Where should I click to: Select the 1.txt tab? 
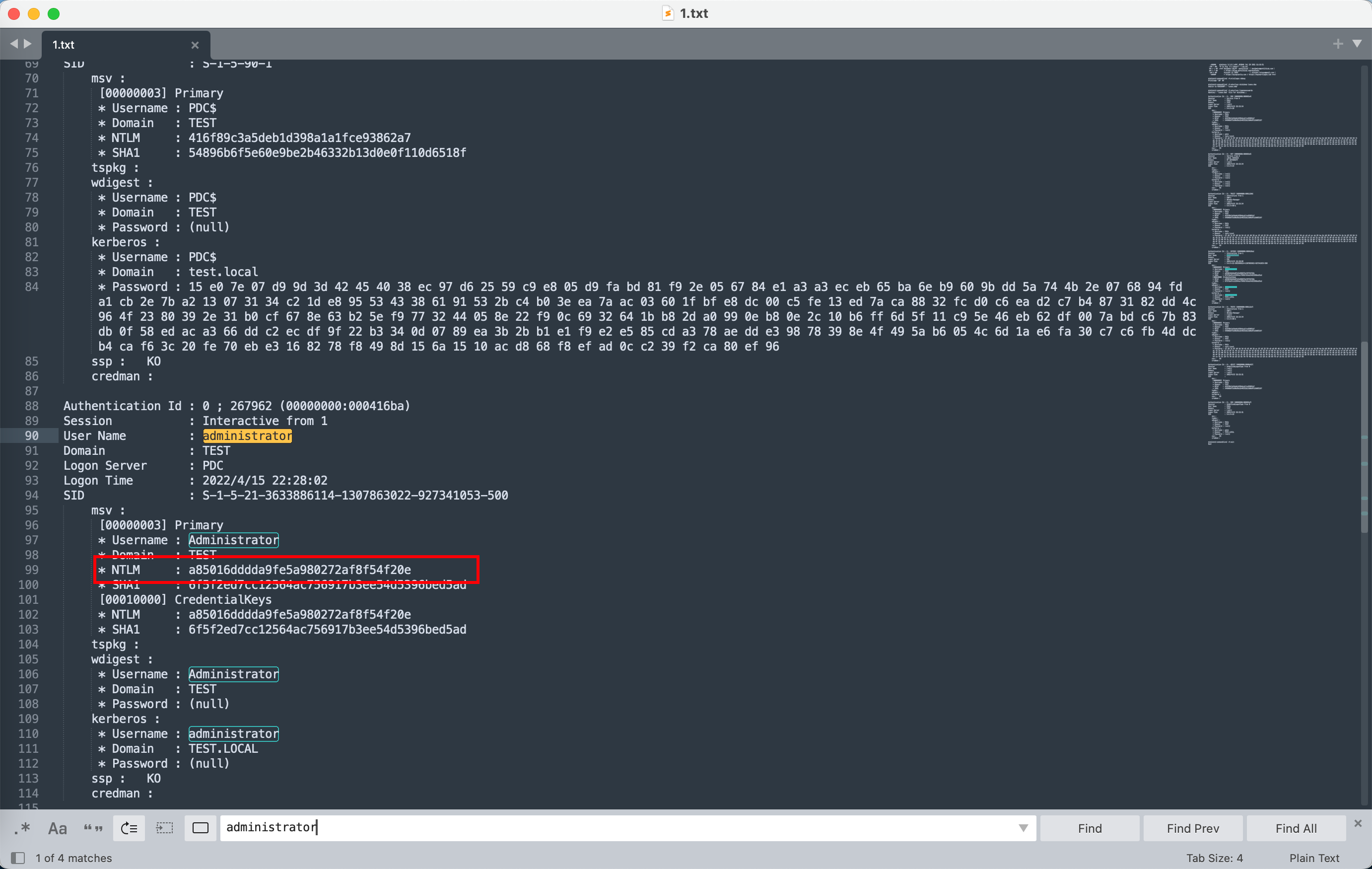(x=125, y=45)
